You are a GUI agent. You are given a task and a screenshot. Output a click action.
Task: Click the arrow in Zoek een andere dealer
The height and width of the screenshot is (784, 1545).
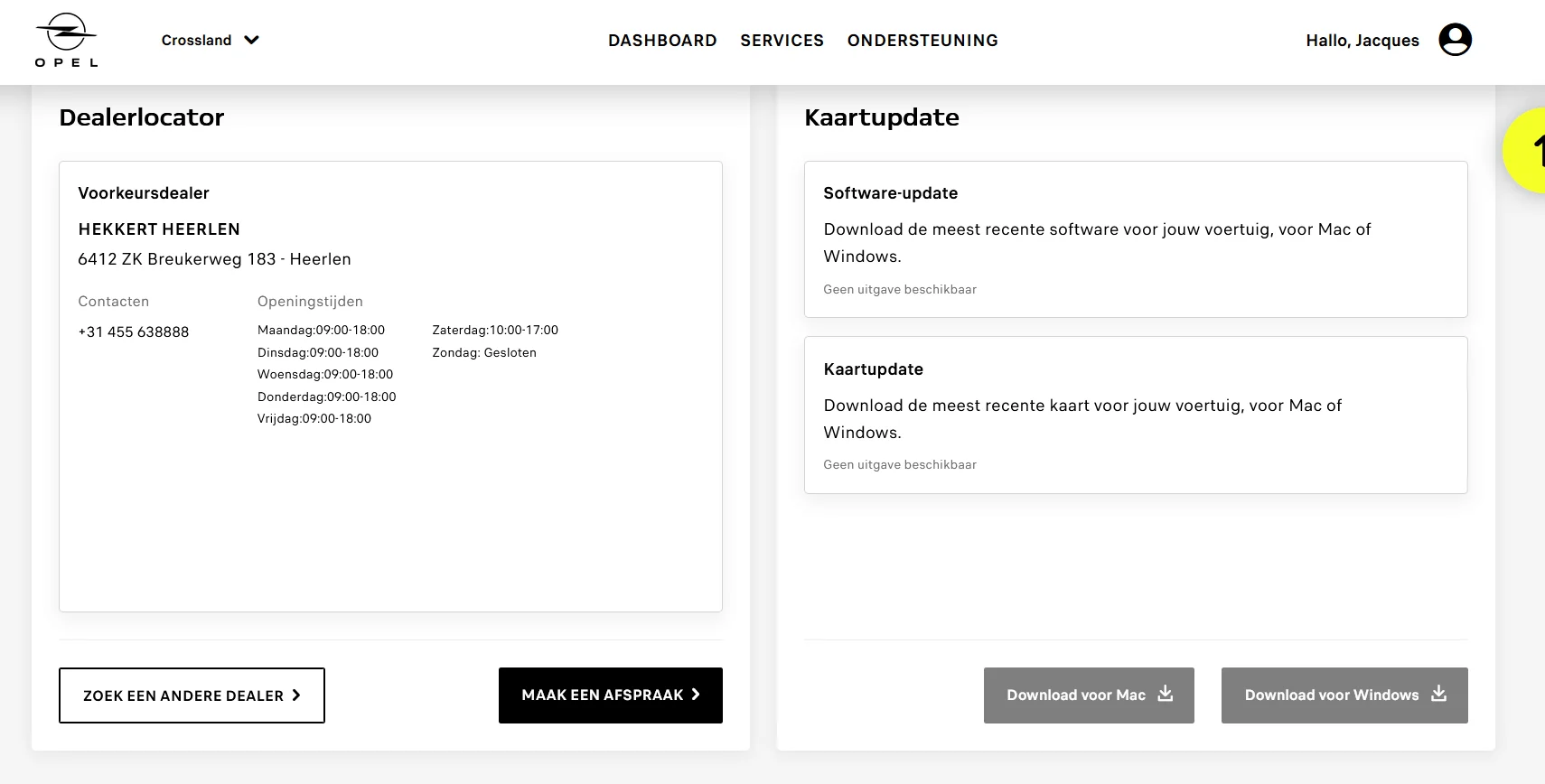click(295, 695)
